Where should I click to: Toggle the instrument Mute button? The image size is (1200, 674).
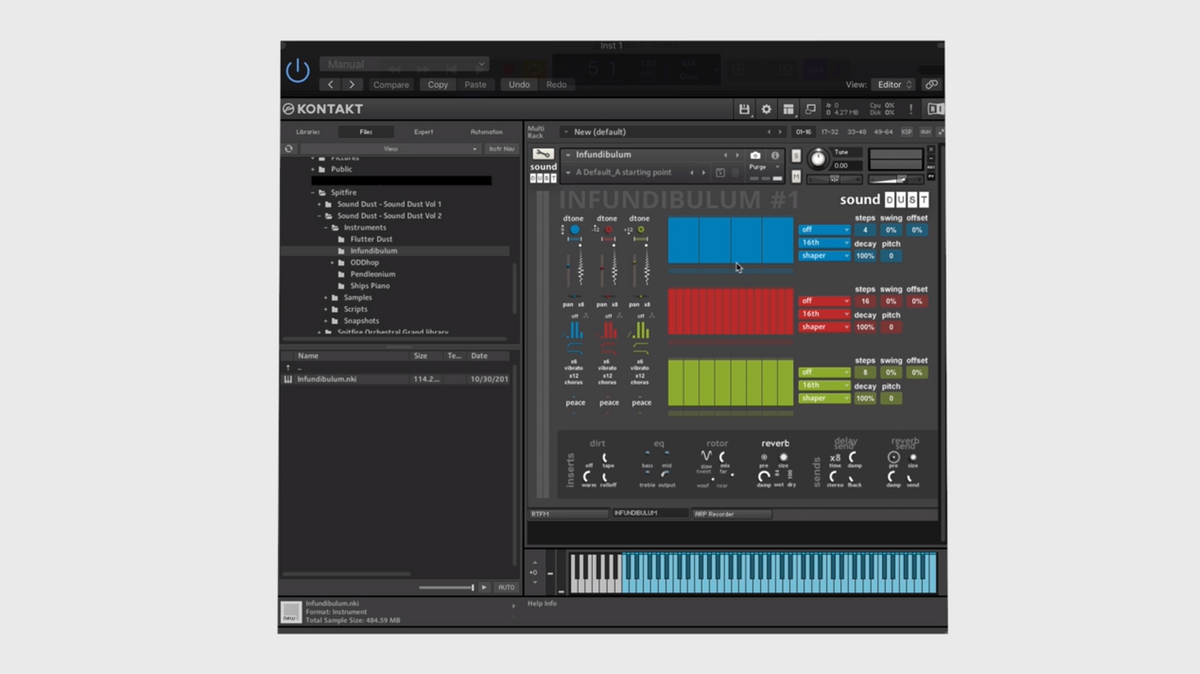(x=796, y=176)
